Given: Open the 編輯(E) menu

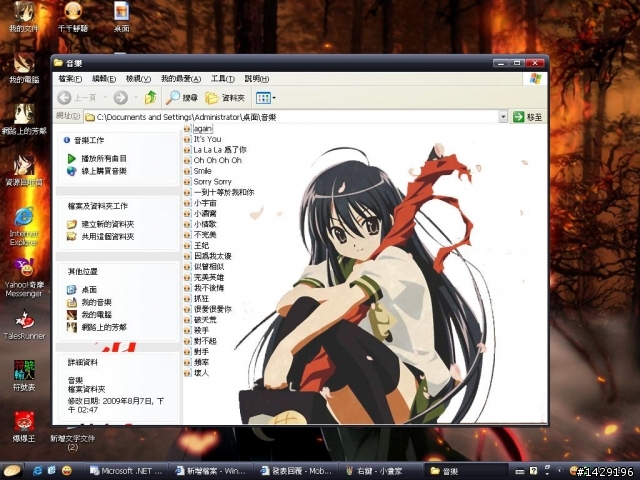Looking at the screenshot, I should pyautogui.click(x=104, y=79).
